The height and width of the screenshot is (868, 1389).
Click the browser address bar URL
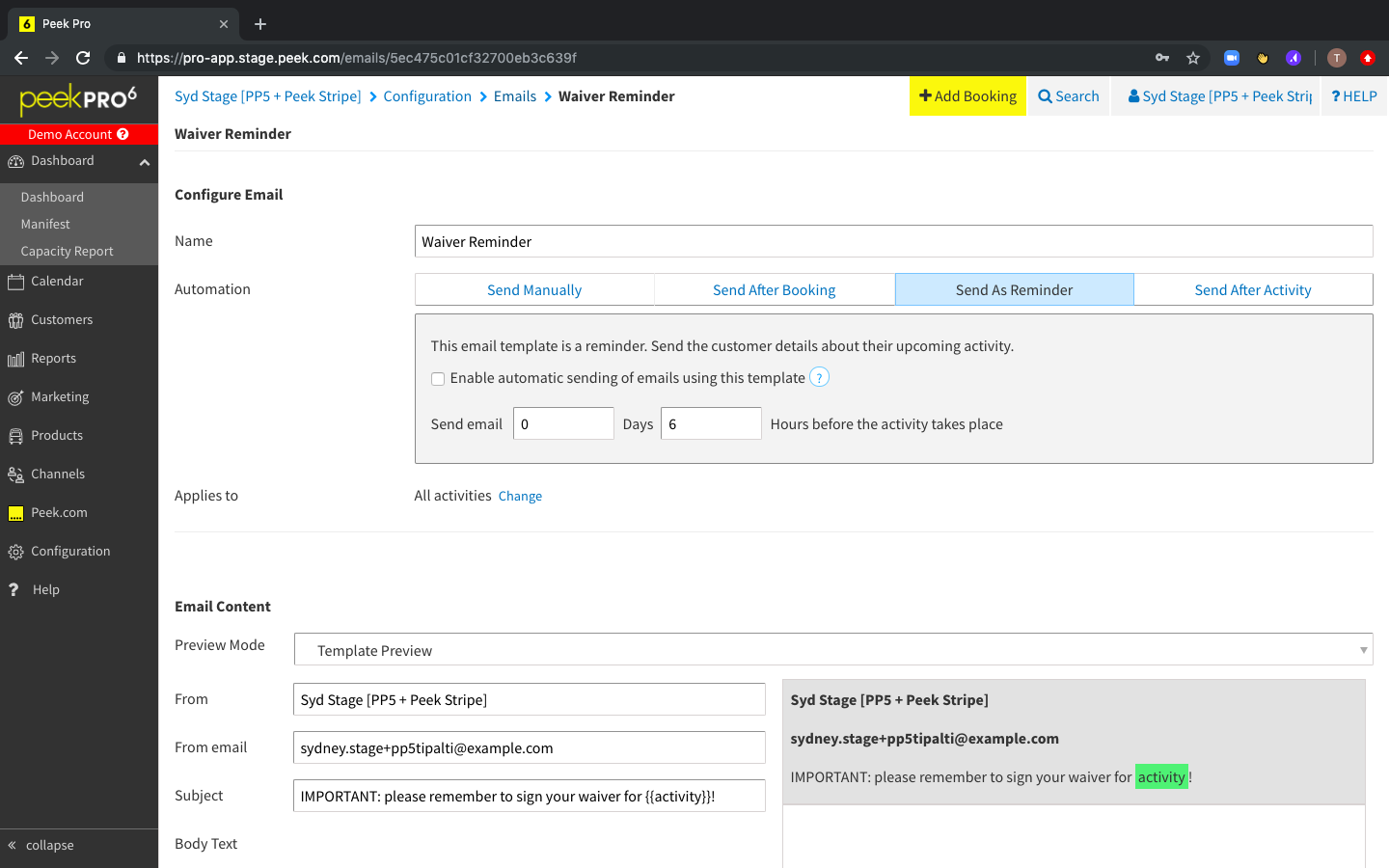pyautogui.click(x=357, y=58)
